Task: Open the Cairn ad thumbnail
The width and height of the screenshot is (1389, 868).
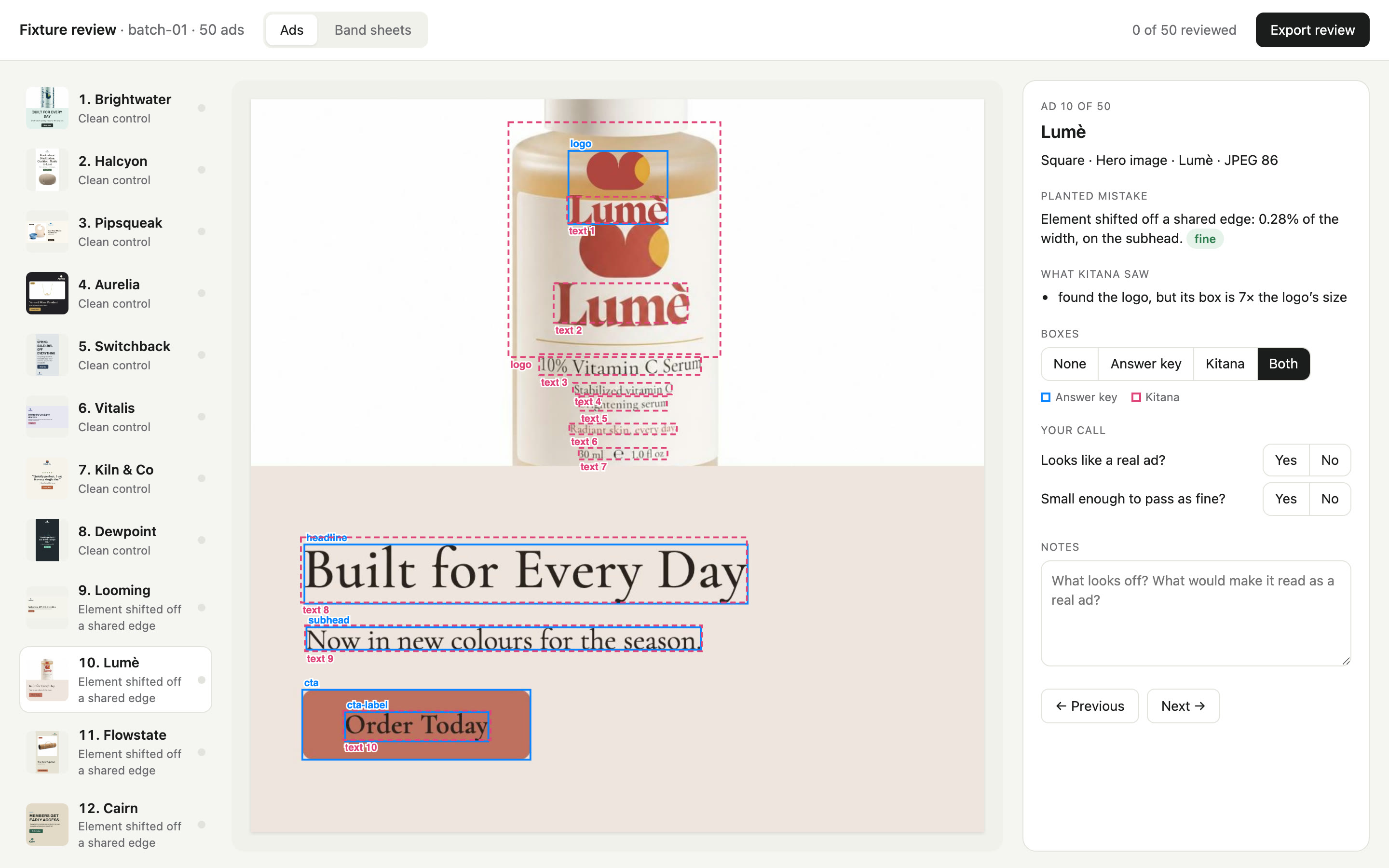Action: point(47,825)
